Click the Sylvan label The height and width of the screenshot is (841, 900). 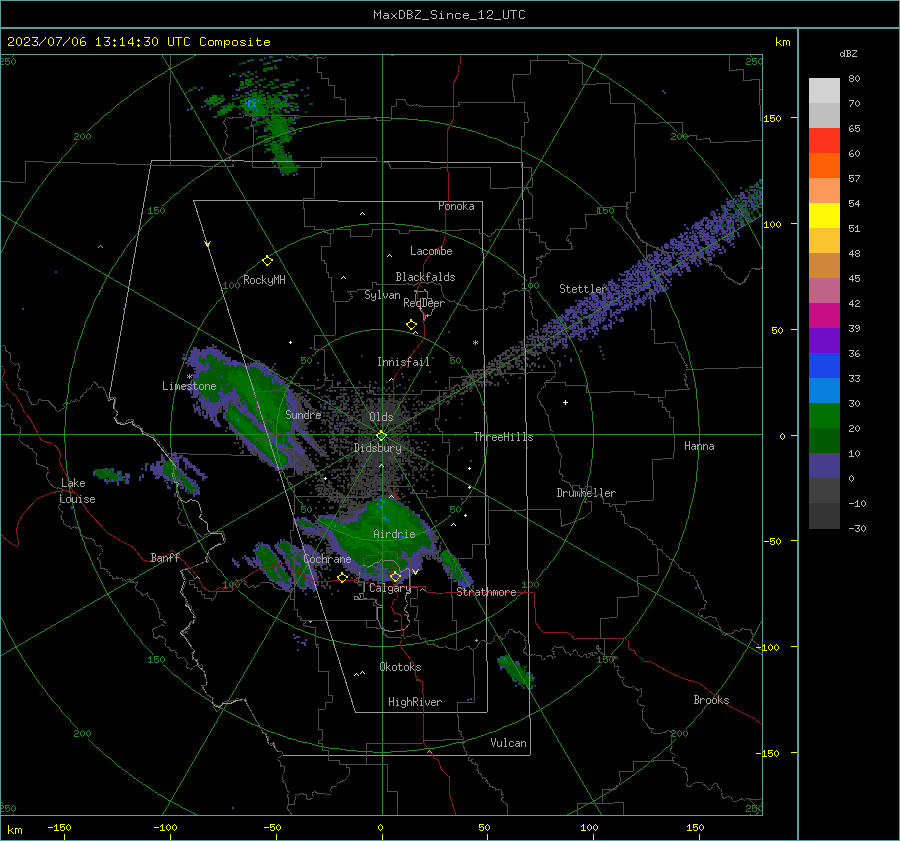382,295
